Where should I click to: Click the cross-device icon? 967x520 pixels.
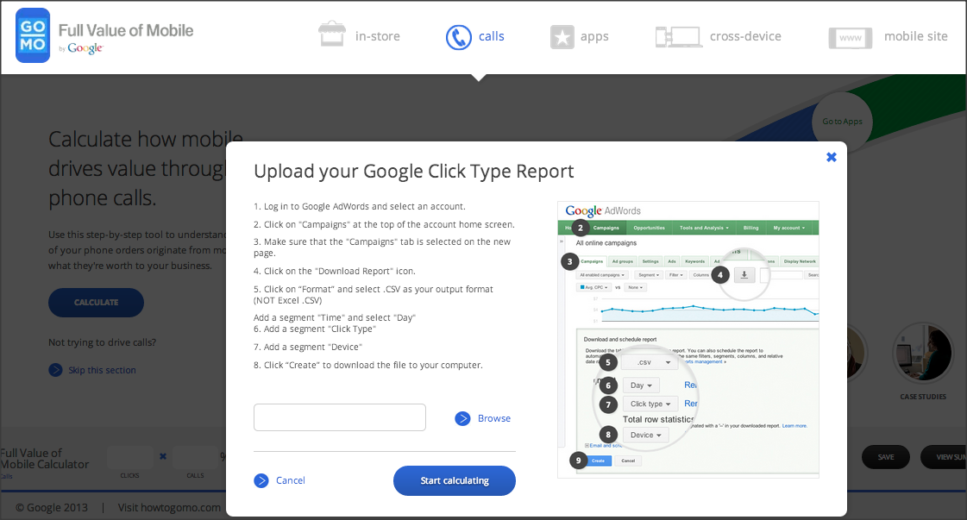(x=678, y=37)
